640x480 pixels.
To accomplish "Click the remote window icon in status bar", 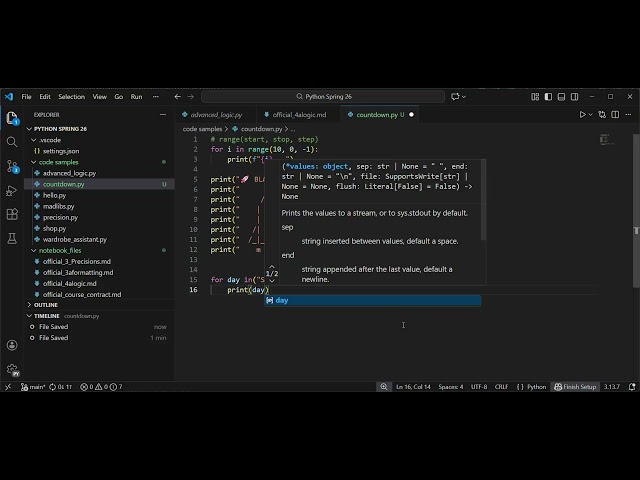I will tap(8, 387).
